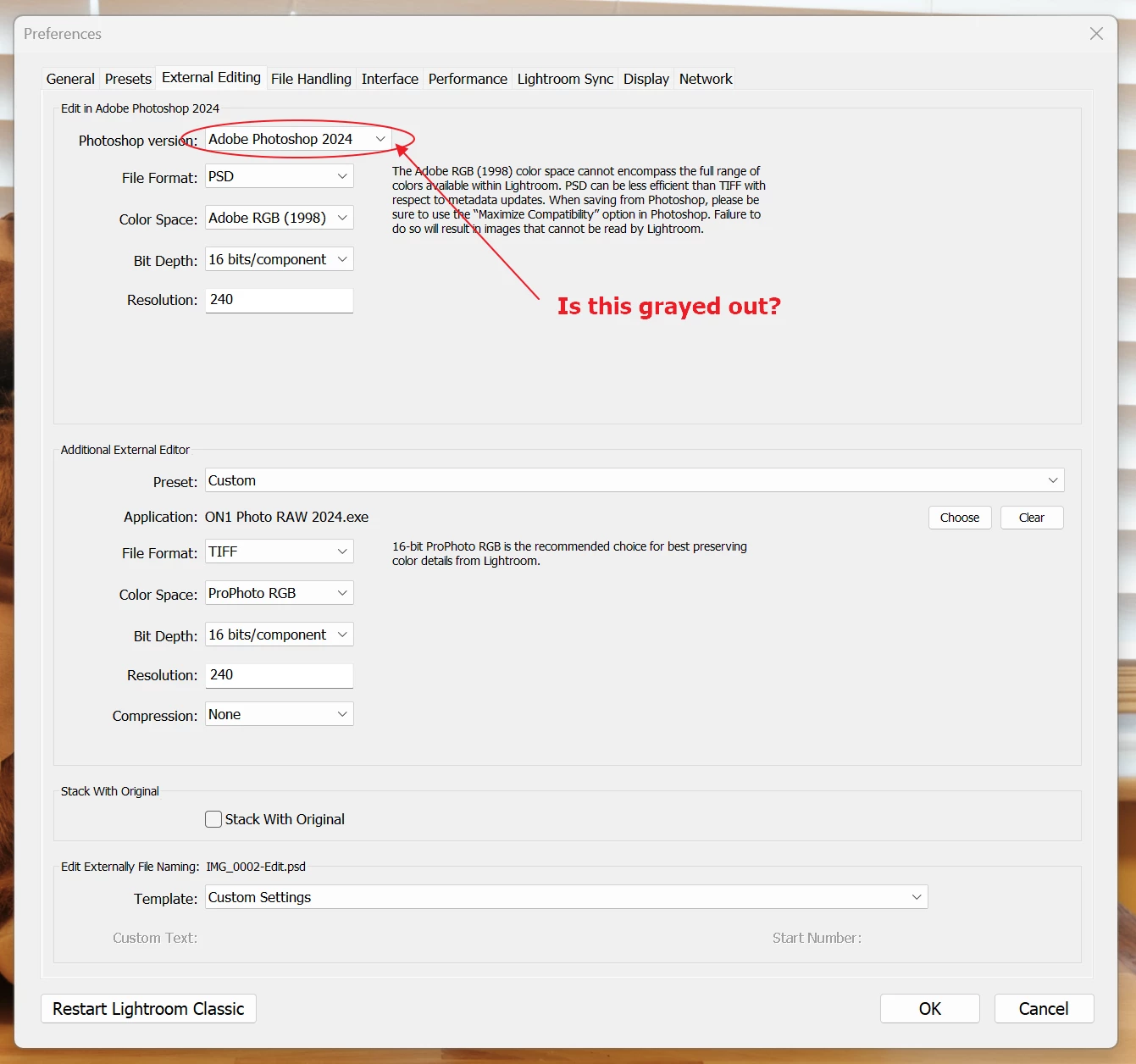Open the ProPhoto RGB Color Space dropdown
This screenshot has width=1136, height=1064.
279,593
